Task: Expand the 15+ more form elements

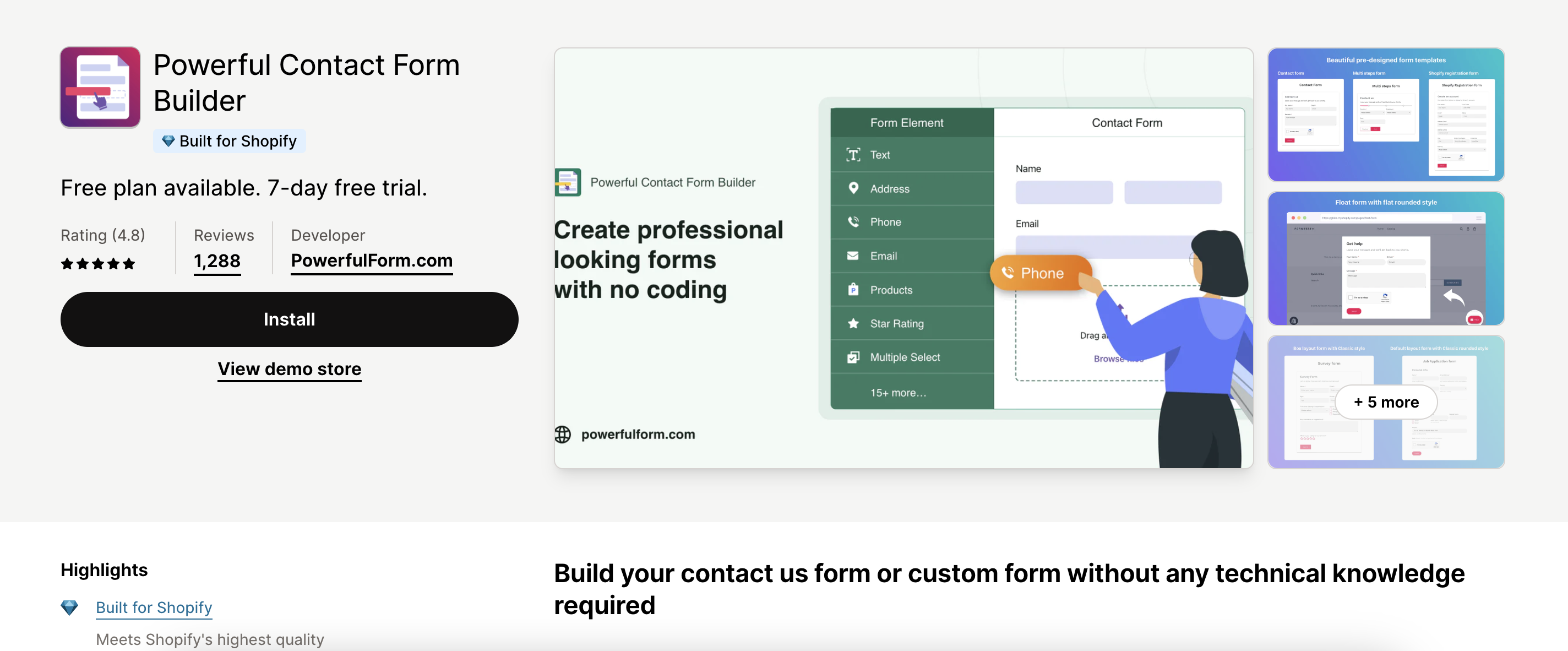Action: click(x=898, y=393)
